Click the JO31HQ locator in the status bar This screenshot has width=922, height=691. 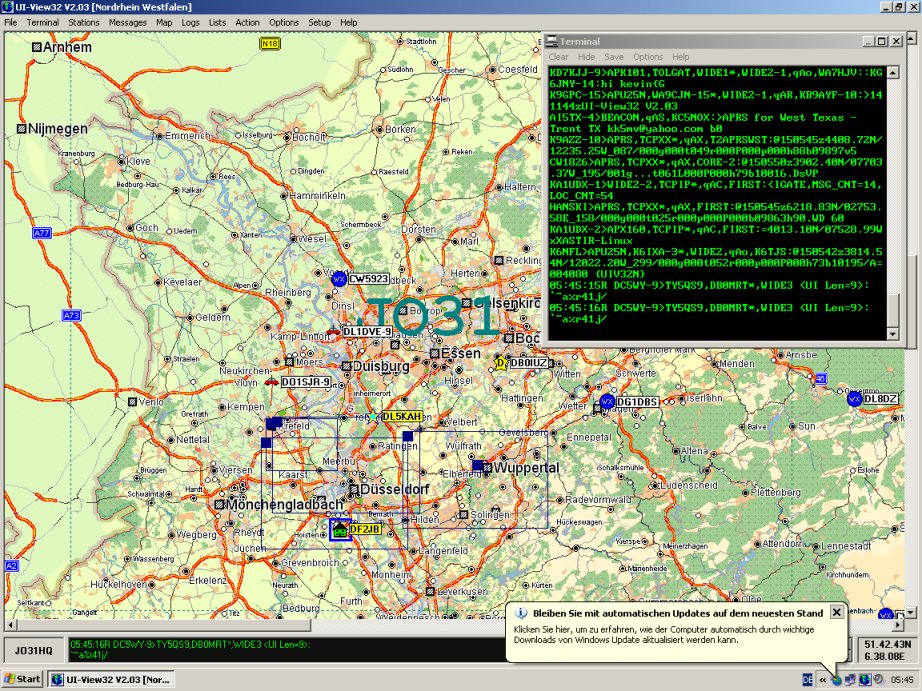click(34, 650)
